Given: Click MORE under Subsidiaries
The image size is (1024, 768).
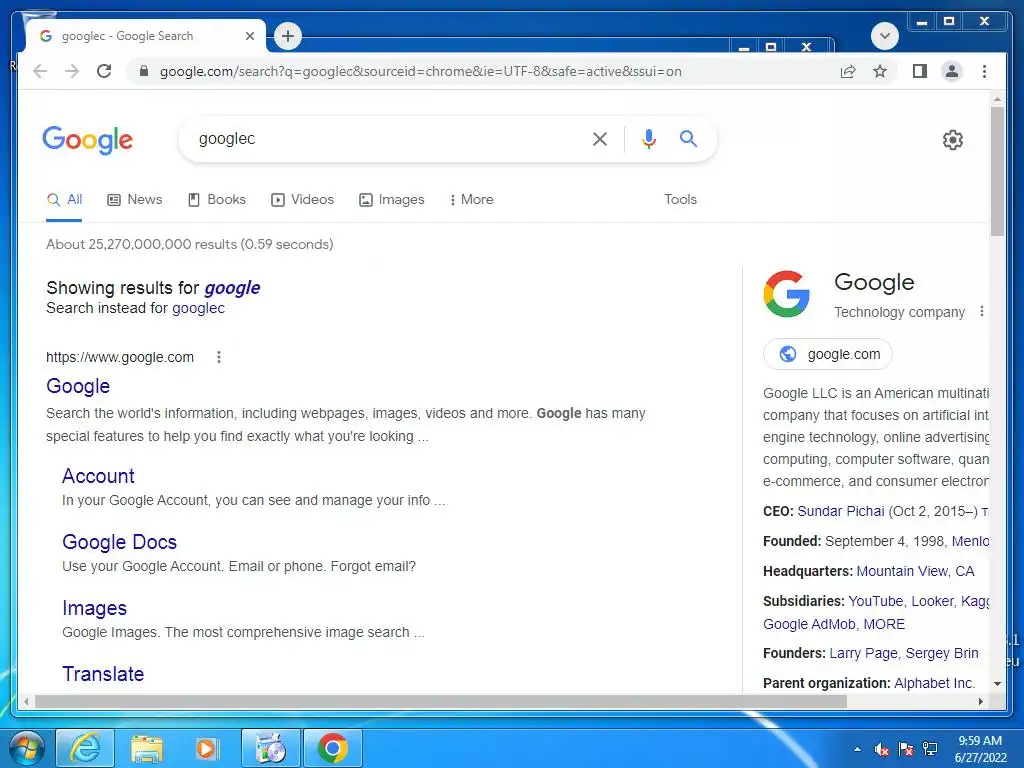Looking at the screenshot, I should (x=884, y=624).
